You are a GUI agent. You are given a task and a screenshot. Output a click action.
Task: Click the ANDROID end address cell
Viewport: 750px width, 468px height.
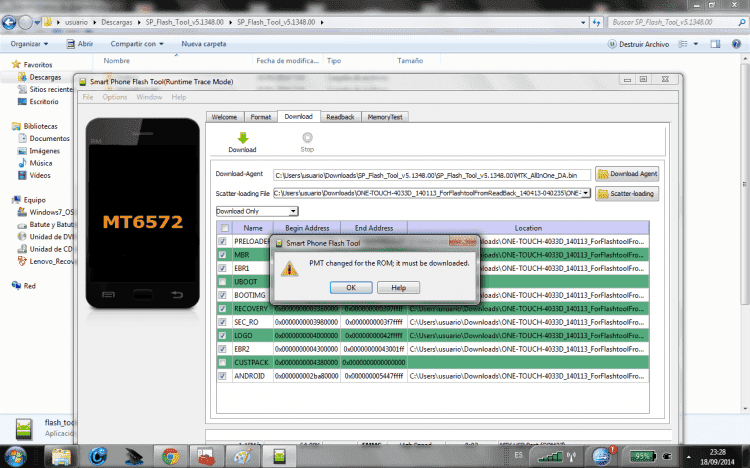374,376
